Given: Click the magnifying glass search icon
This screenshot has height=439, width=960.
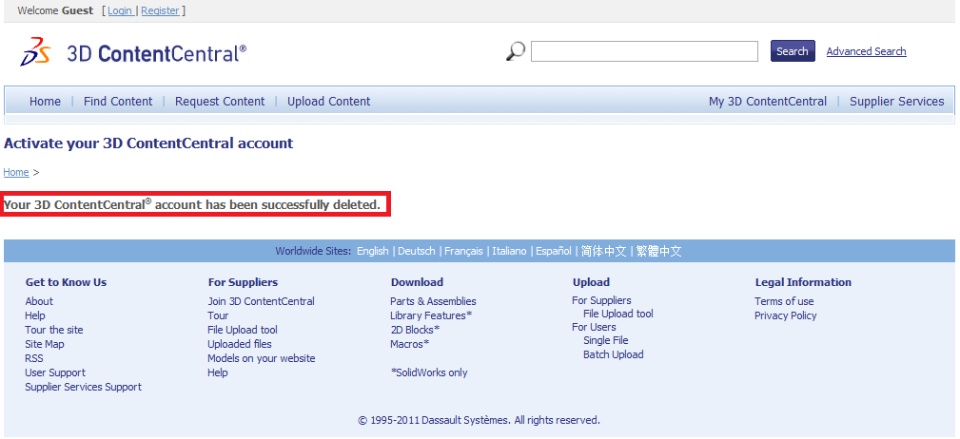Looking at the screenshot, I should coord(516,51).
